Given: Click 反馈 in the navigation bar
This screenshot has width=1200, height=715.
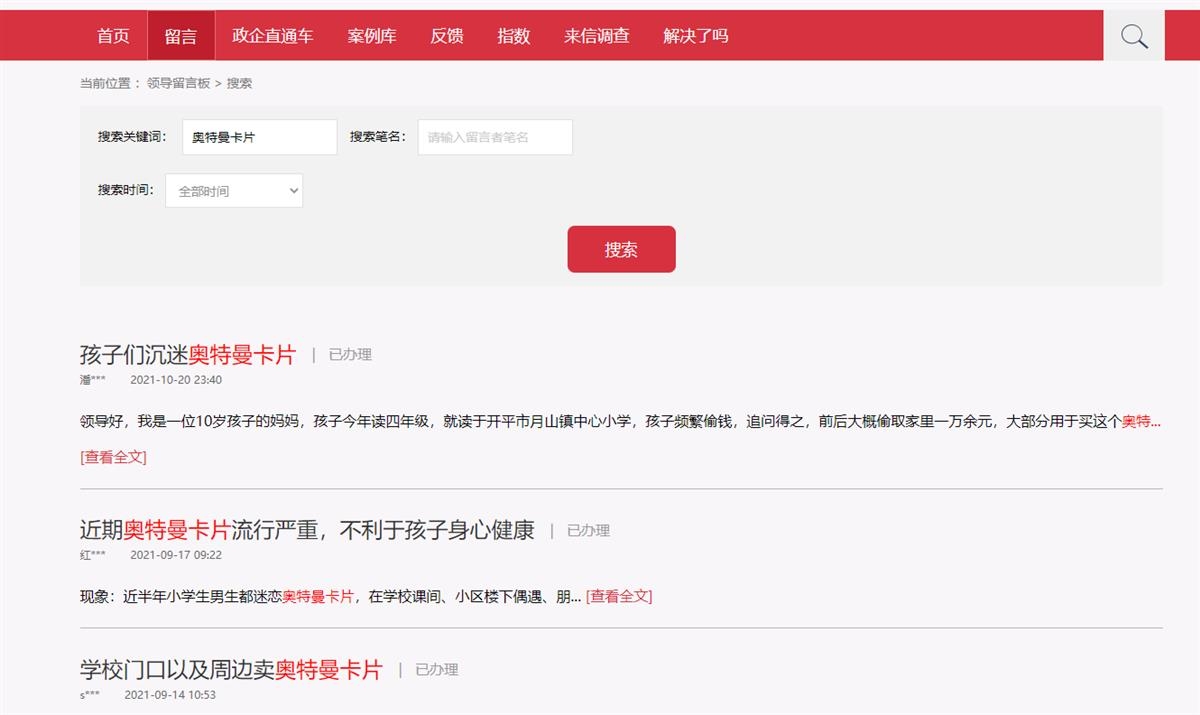Looking at the screenshot, I should (x=447, y=36).
